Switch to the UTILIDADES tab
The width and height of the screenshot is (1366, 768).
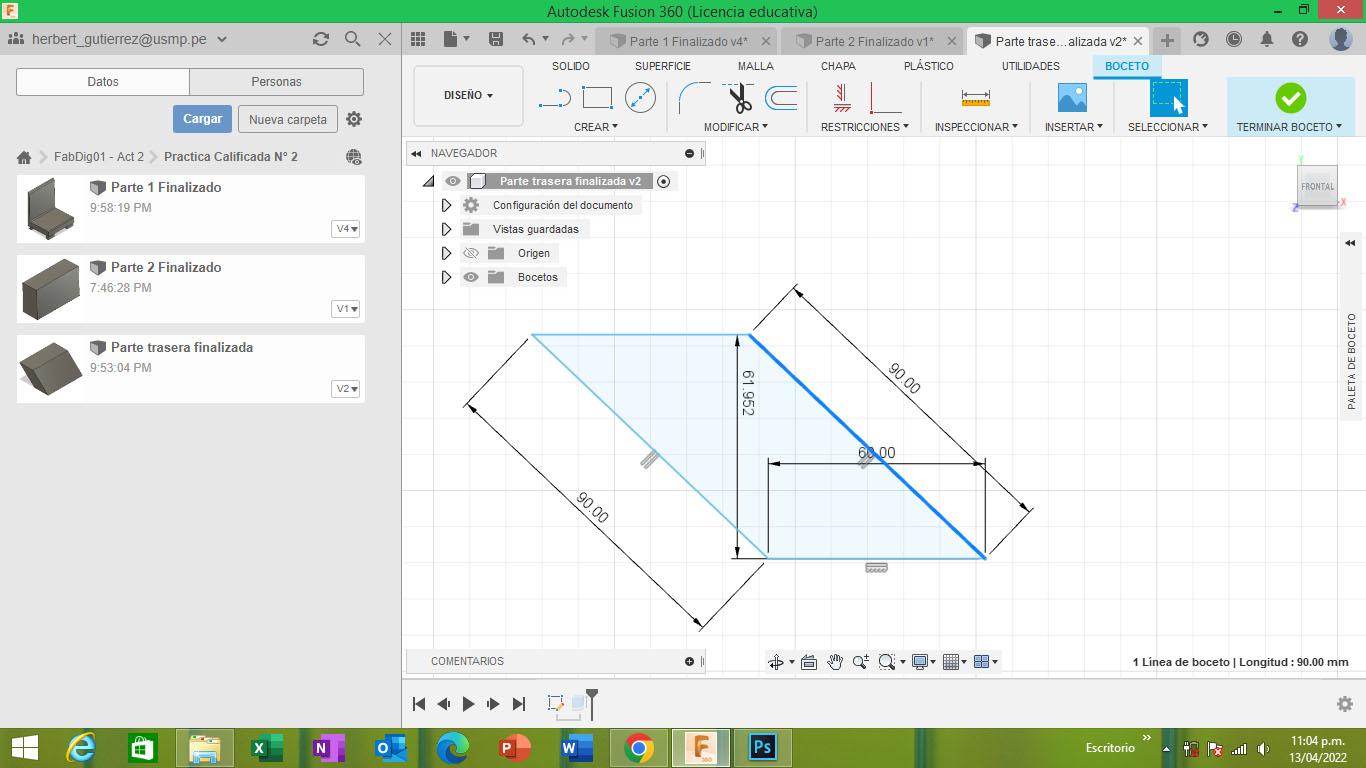point(1031,66)
